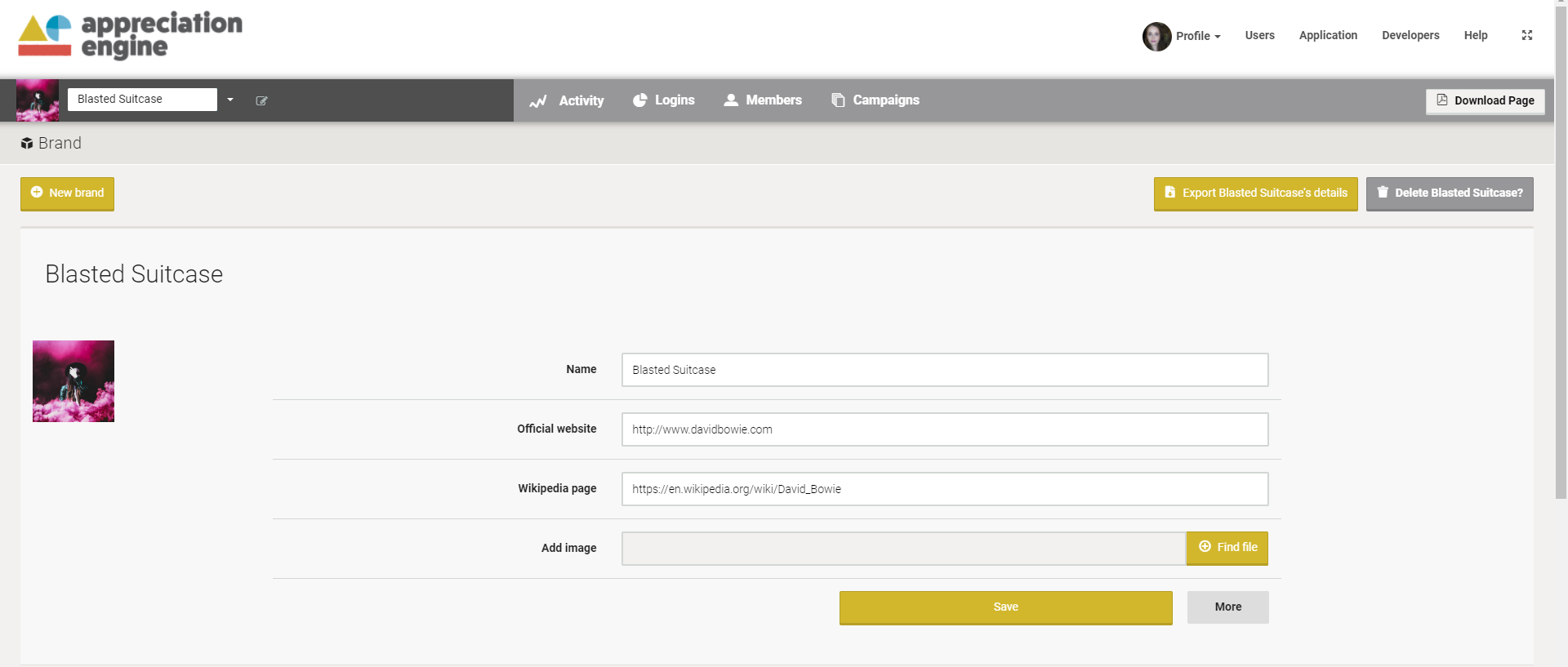Focus the Official website field
The height and width of the screenshot is (667, 1568).
(x=945, y=429)
